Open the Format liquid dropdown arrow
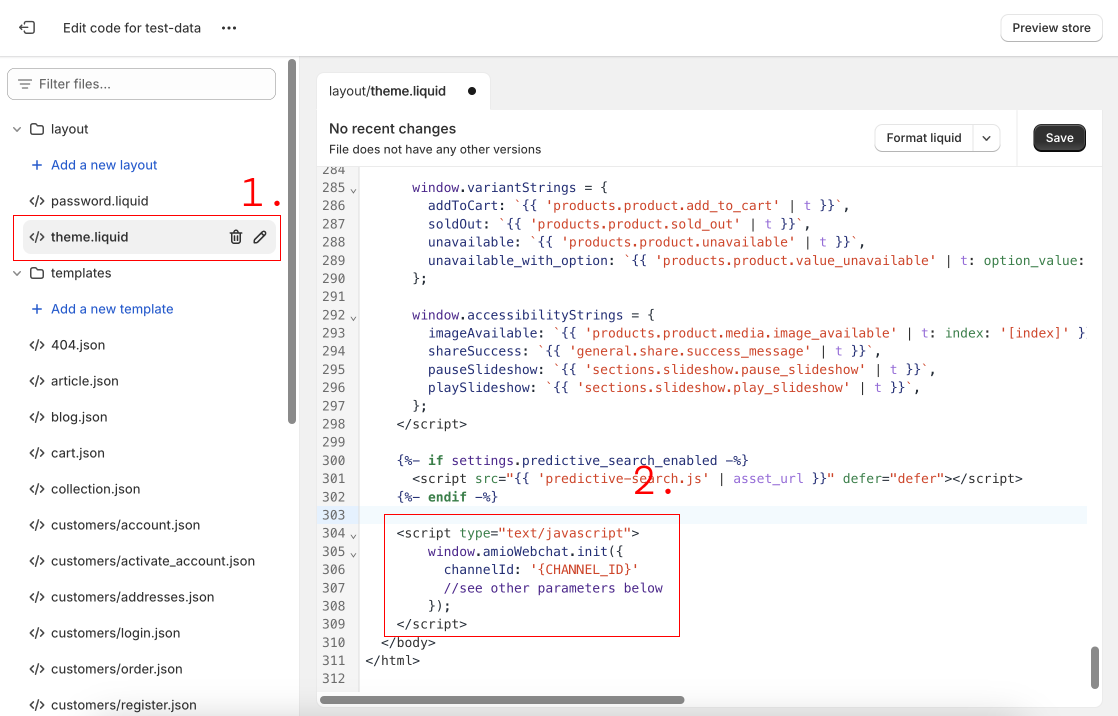1118x716 pixels. (987, 138)
